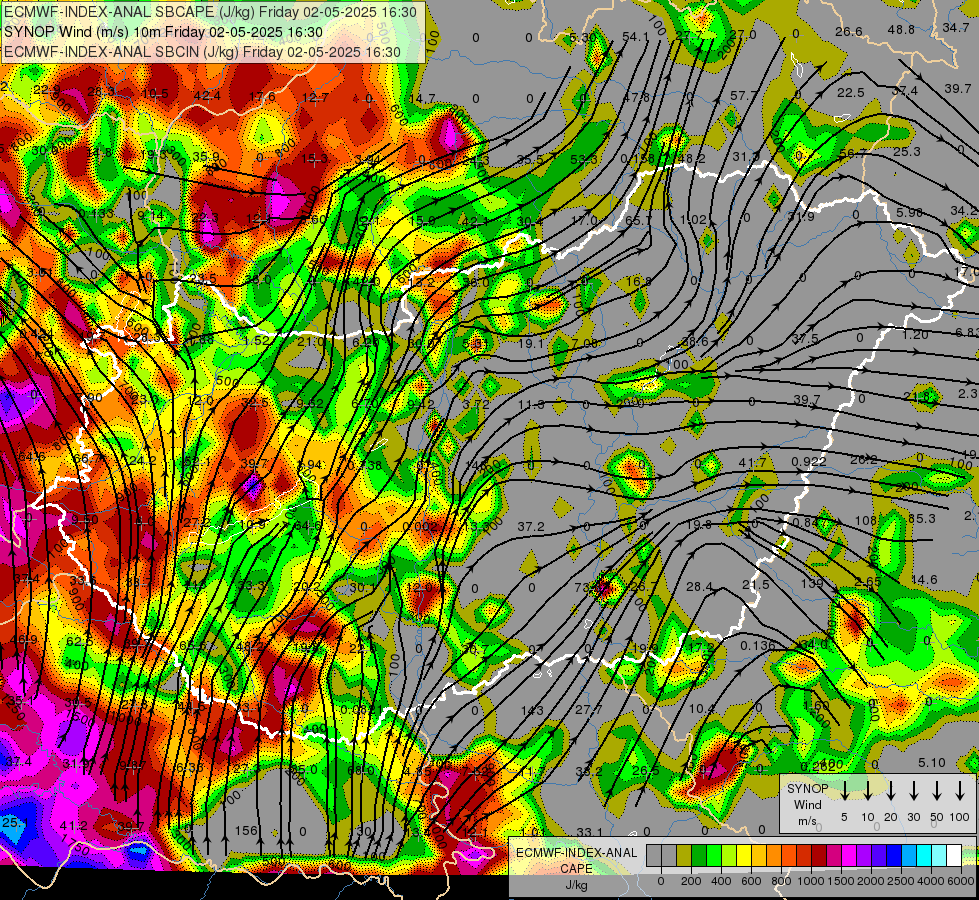
Task: Click the '2500' tick on CAPE scale
Action: point(901,881)
